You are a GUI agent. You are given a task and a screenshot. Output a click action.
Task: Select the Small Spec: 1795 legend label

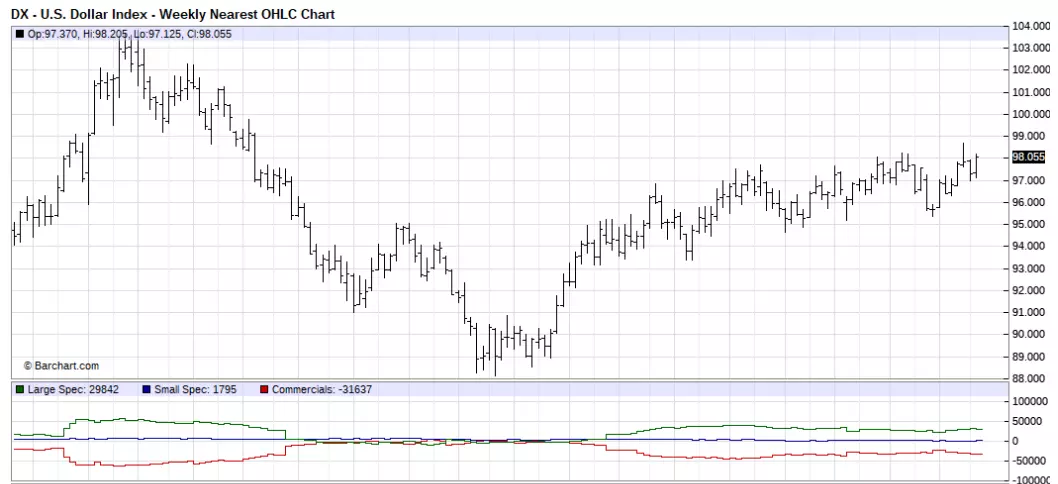[195, 389]
